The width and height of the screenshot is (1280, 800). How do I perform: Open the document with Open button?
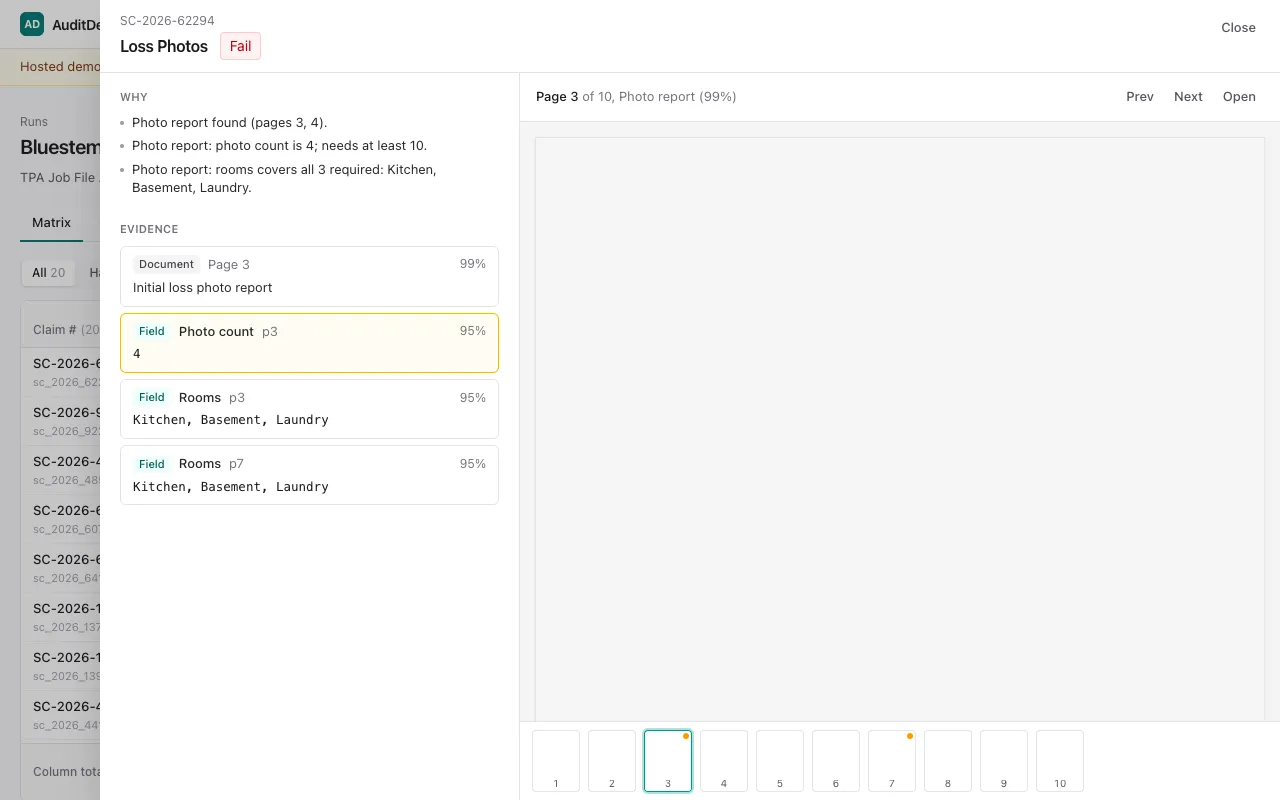[1239, 97]
